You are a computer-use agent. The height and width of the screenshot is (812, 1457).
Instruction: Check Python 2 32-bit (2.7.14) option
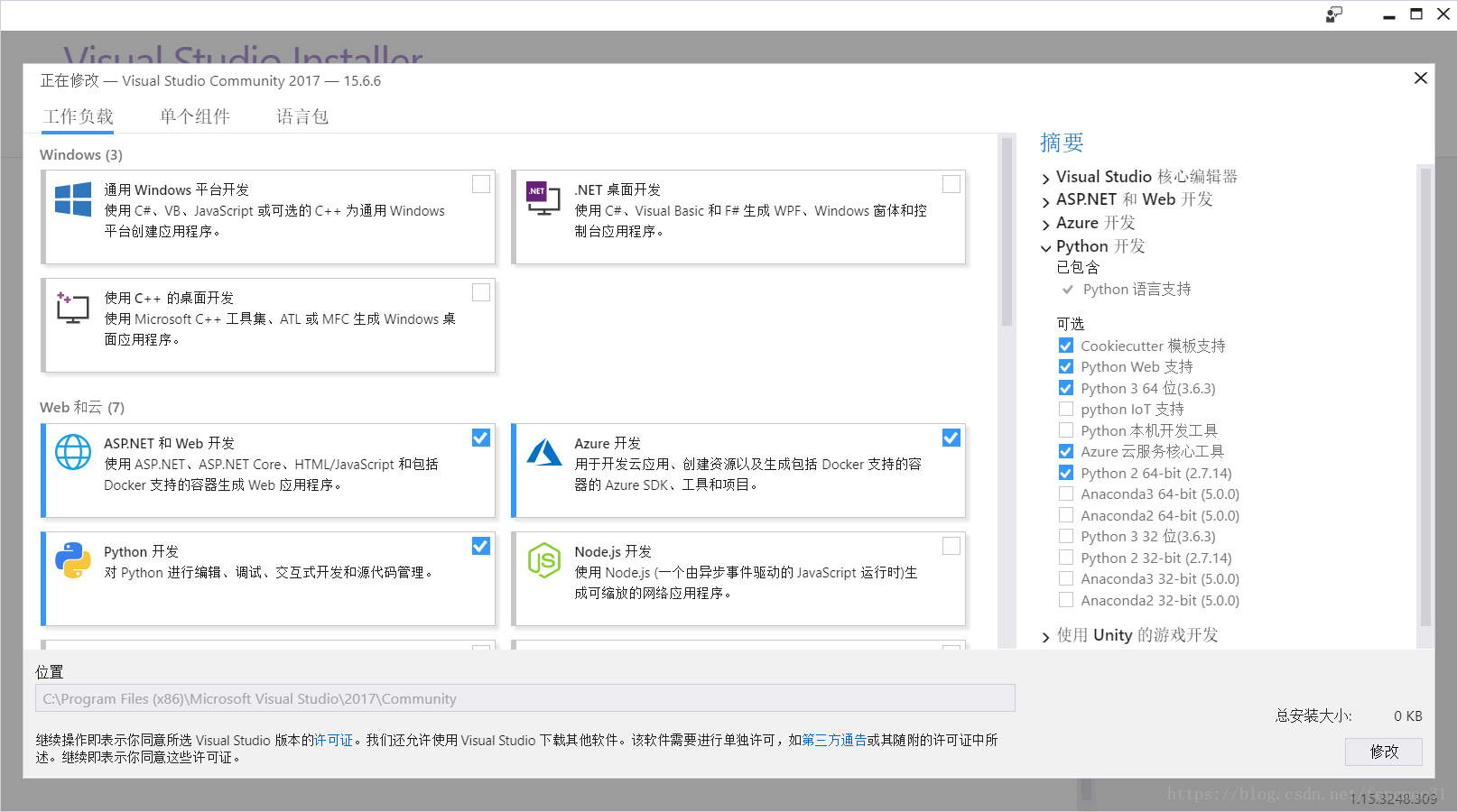pyautogui.click(x=1066, y=558)
